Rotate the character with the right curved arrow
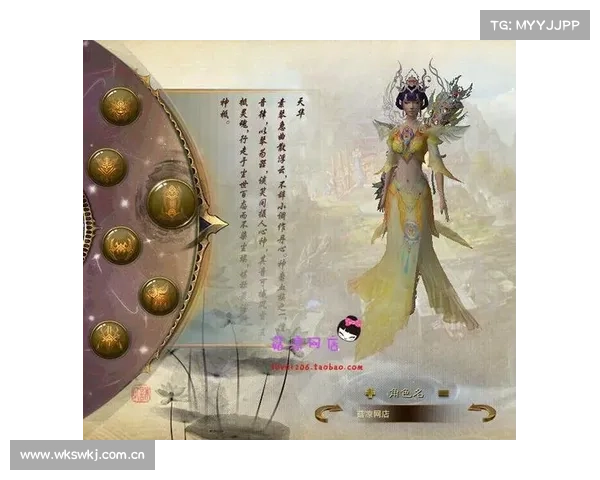This screenshot has height=480, width=600. (483, 412)
